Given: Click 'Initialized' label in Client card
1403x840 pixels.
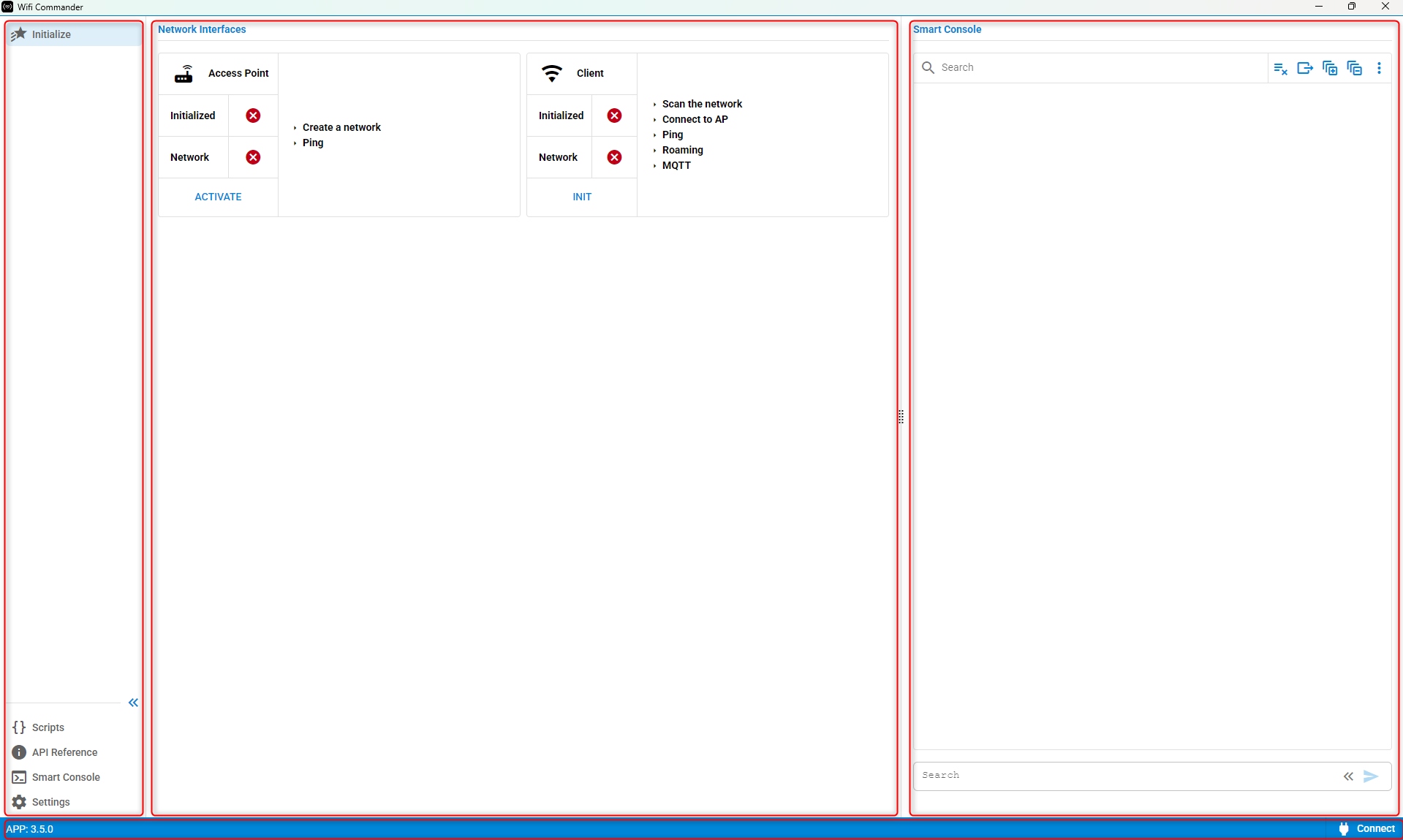Looking at the screenshot, I should 561,116.
